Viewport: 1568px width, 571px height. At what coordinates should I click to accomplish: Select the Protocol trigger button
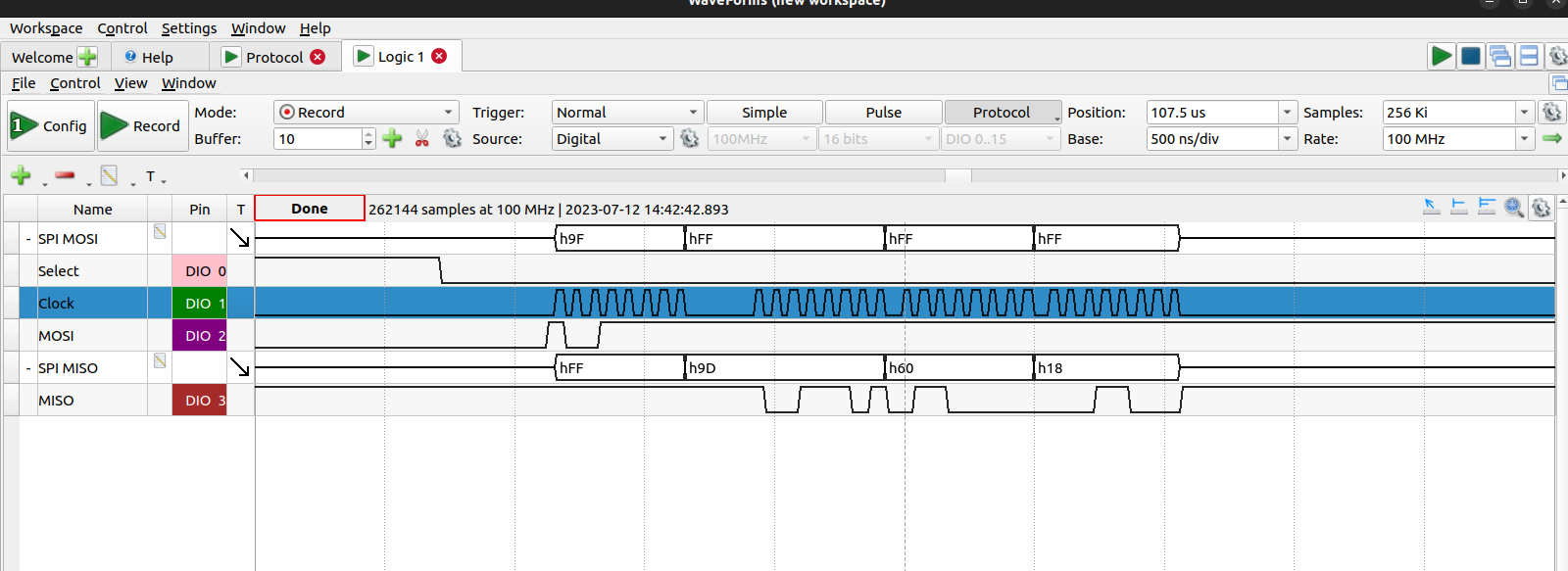pyautogui.click(x=1002, y=112)
